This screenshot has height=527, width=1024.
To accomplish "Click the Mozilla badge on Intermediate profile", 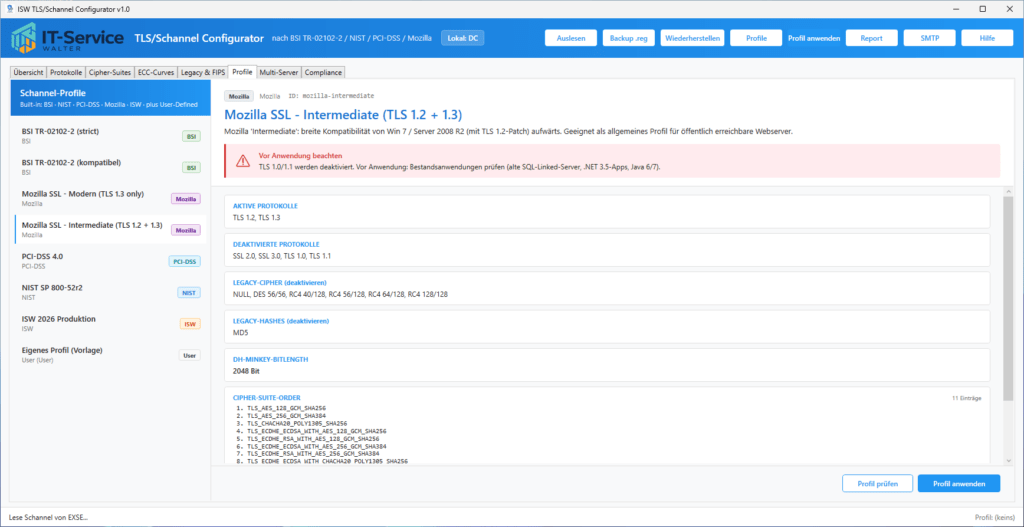I will tap(186, 230).
